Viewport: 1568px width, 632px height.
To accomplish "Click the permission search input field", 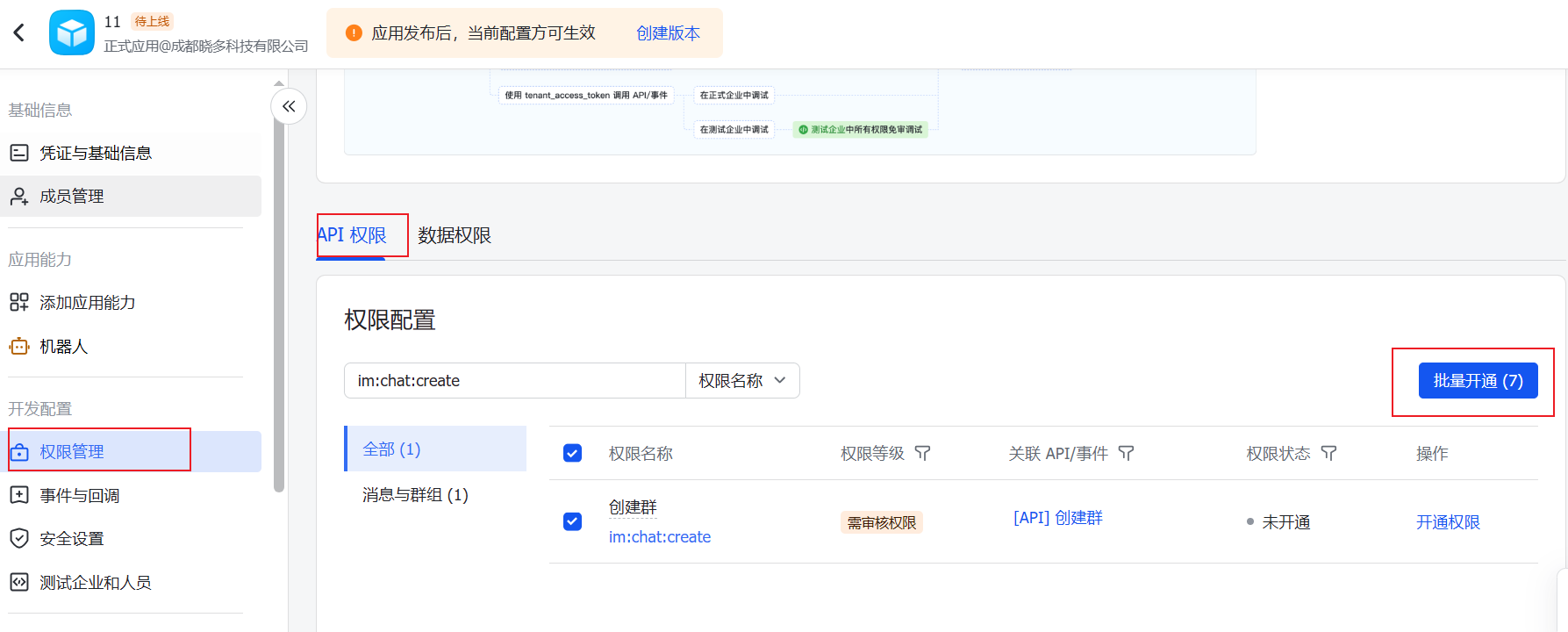I will coord(515,381).
